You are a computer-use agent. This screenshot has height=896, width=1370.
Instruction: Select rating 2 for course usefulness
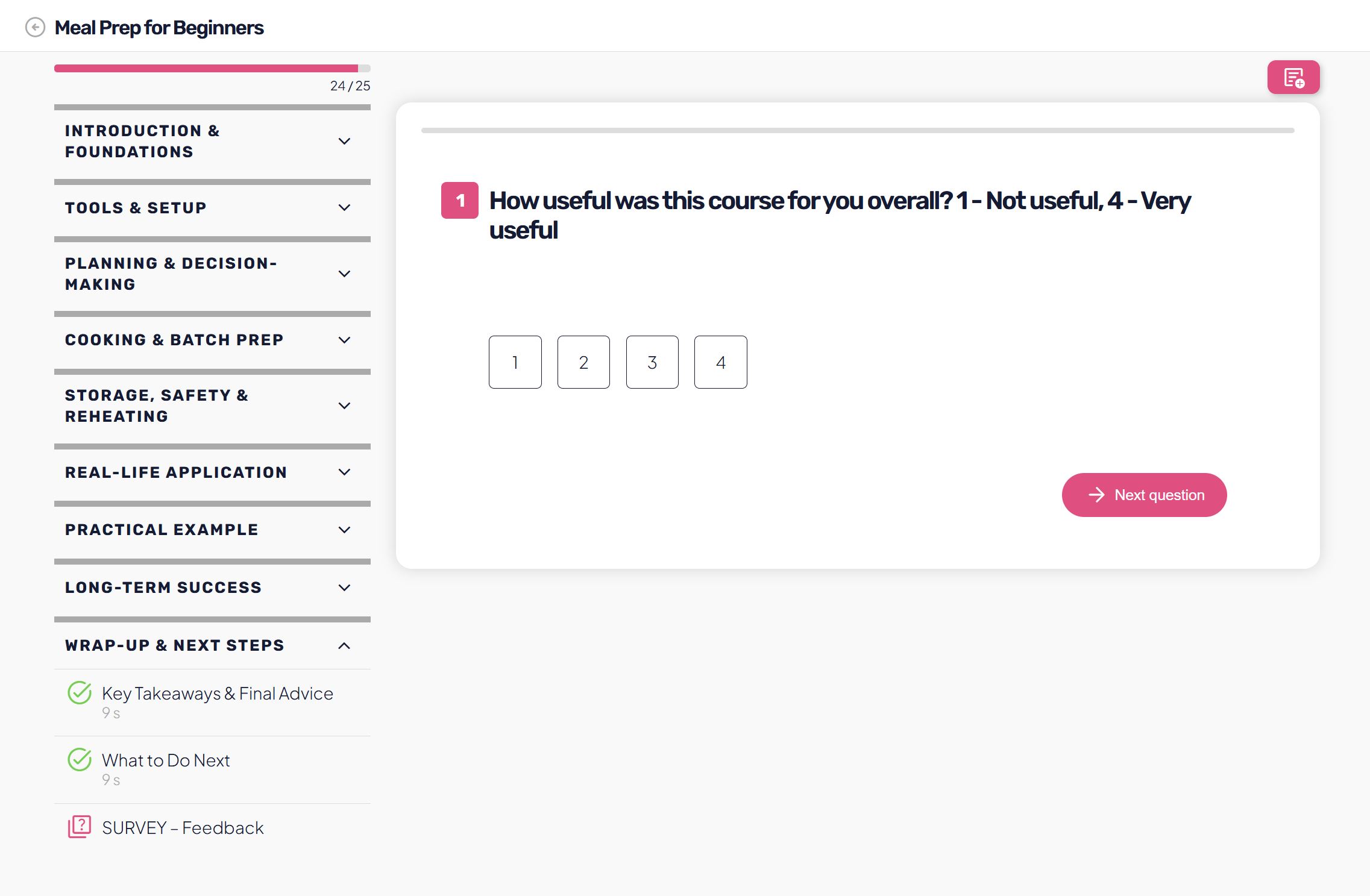583,362
